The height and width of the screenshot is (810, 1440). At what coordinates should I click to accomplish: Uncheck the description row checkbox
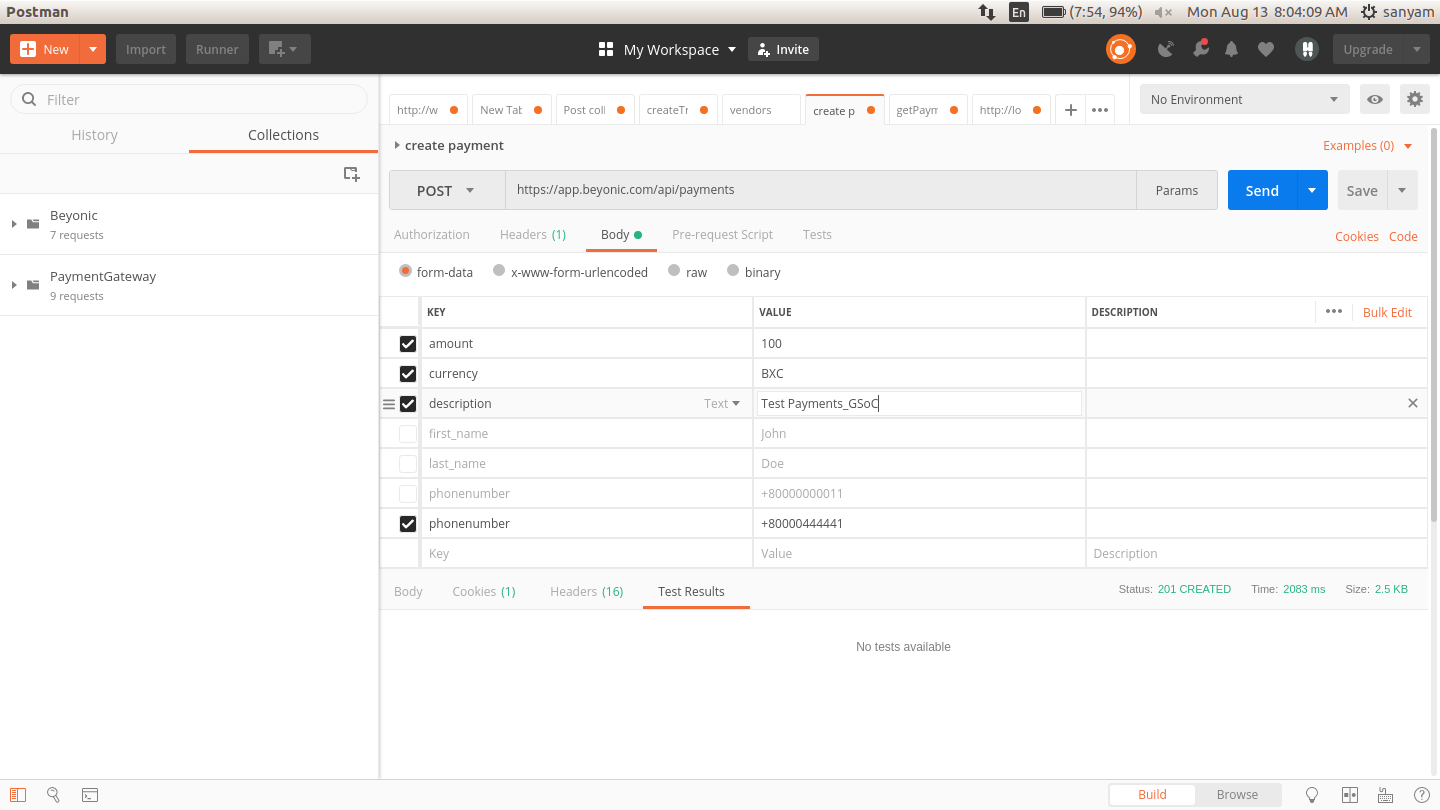tap(408, 404)
